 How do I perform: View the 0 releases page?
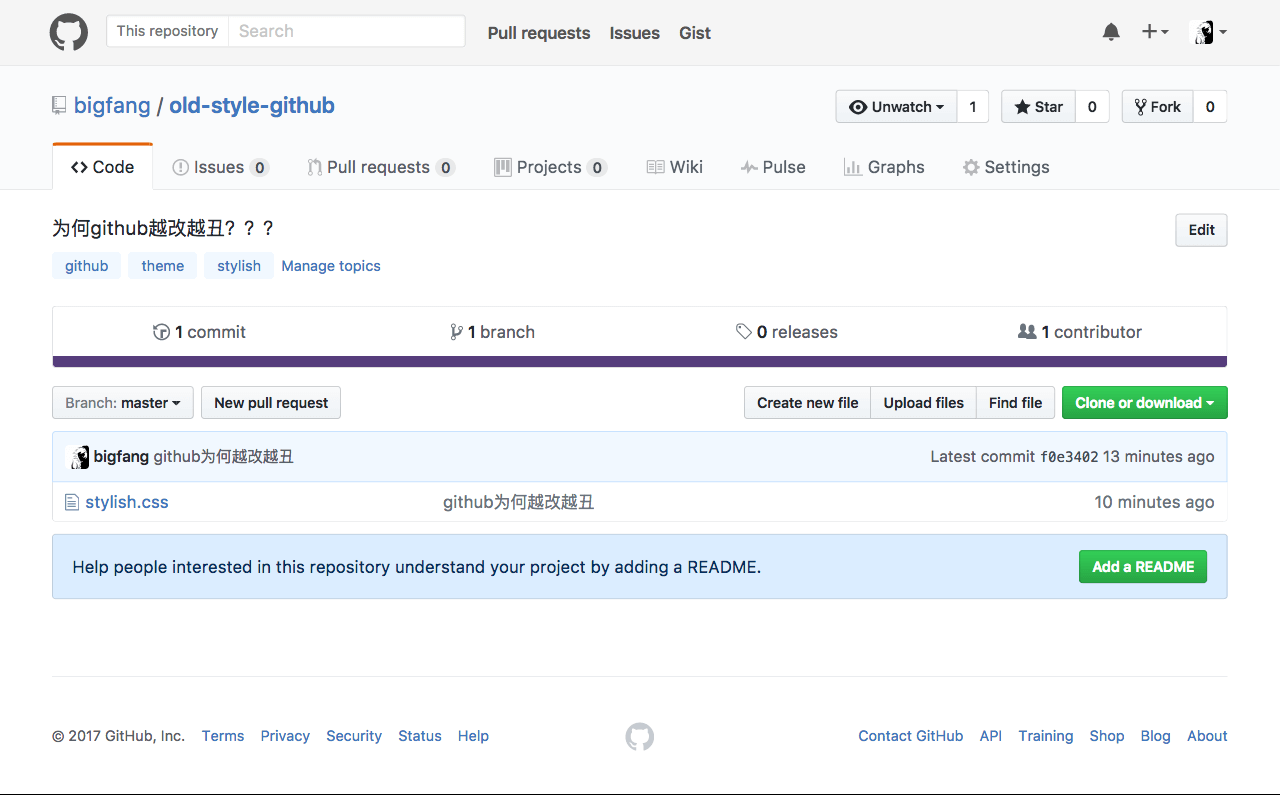(787, 332)
